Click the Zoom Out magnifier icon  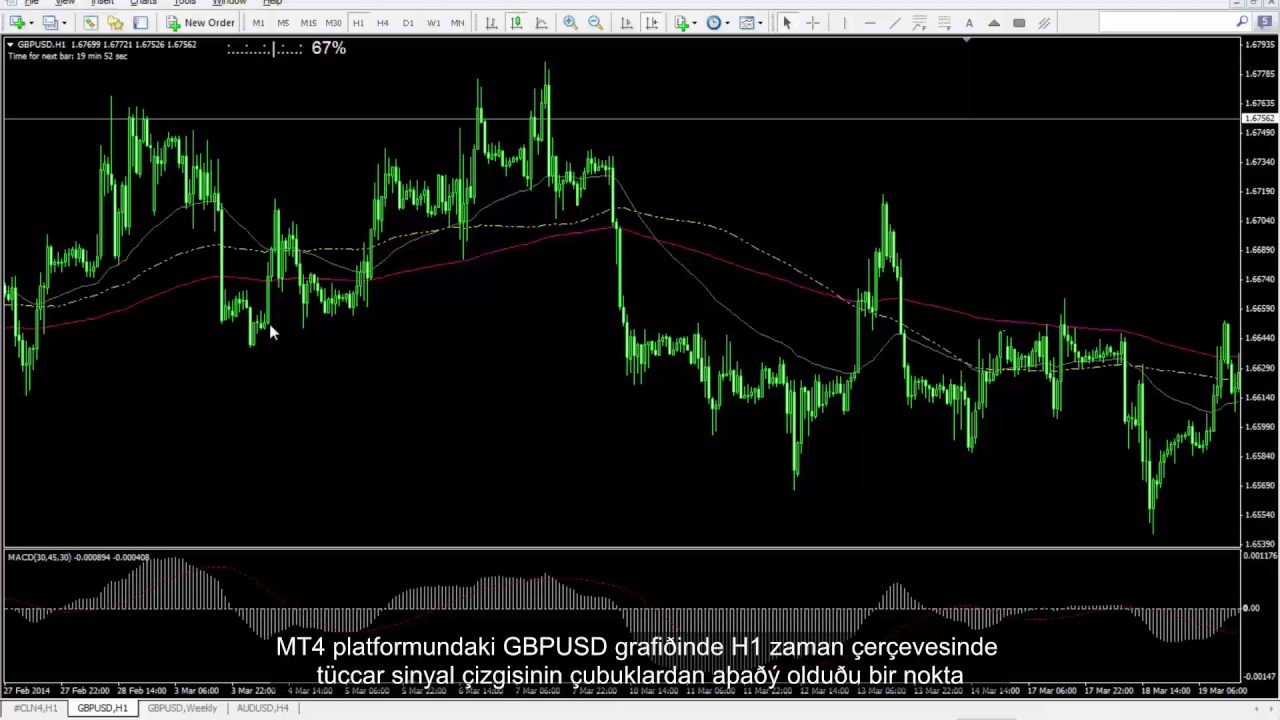(595, 22)
